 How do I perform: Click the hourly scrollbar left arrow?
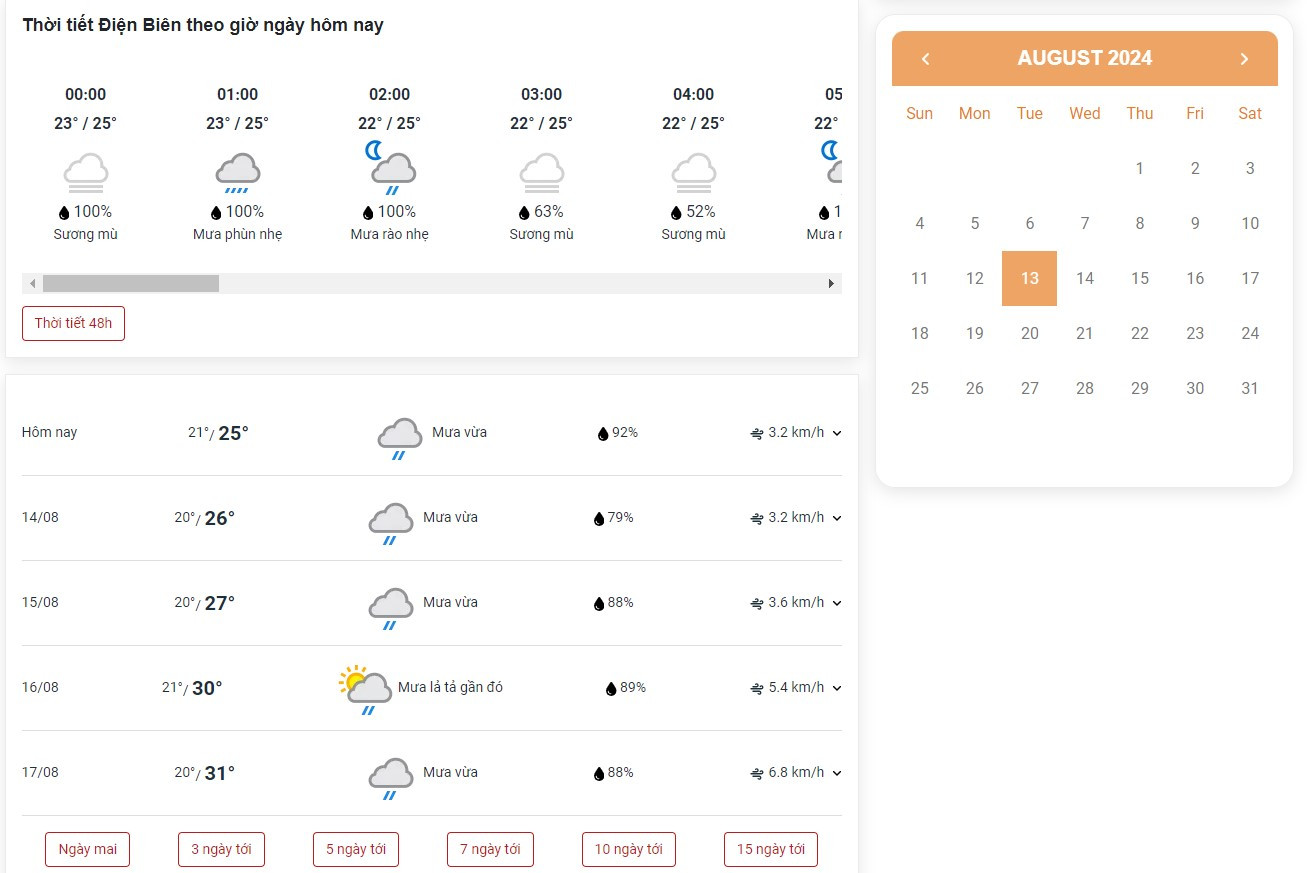click(x=32, y=284)
